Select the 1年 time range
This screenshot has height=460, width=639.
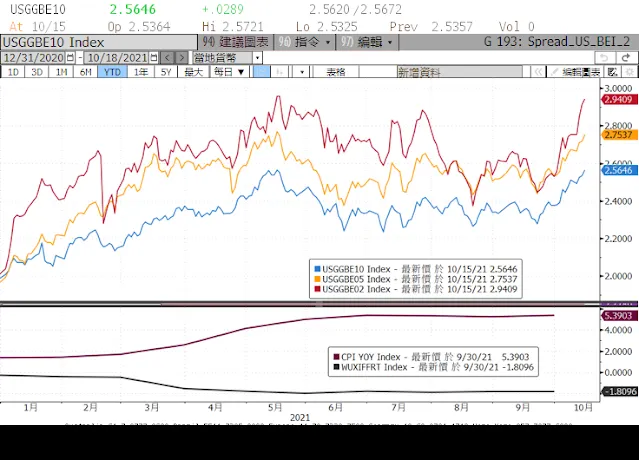[x=141, y=72]
